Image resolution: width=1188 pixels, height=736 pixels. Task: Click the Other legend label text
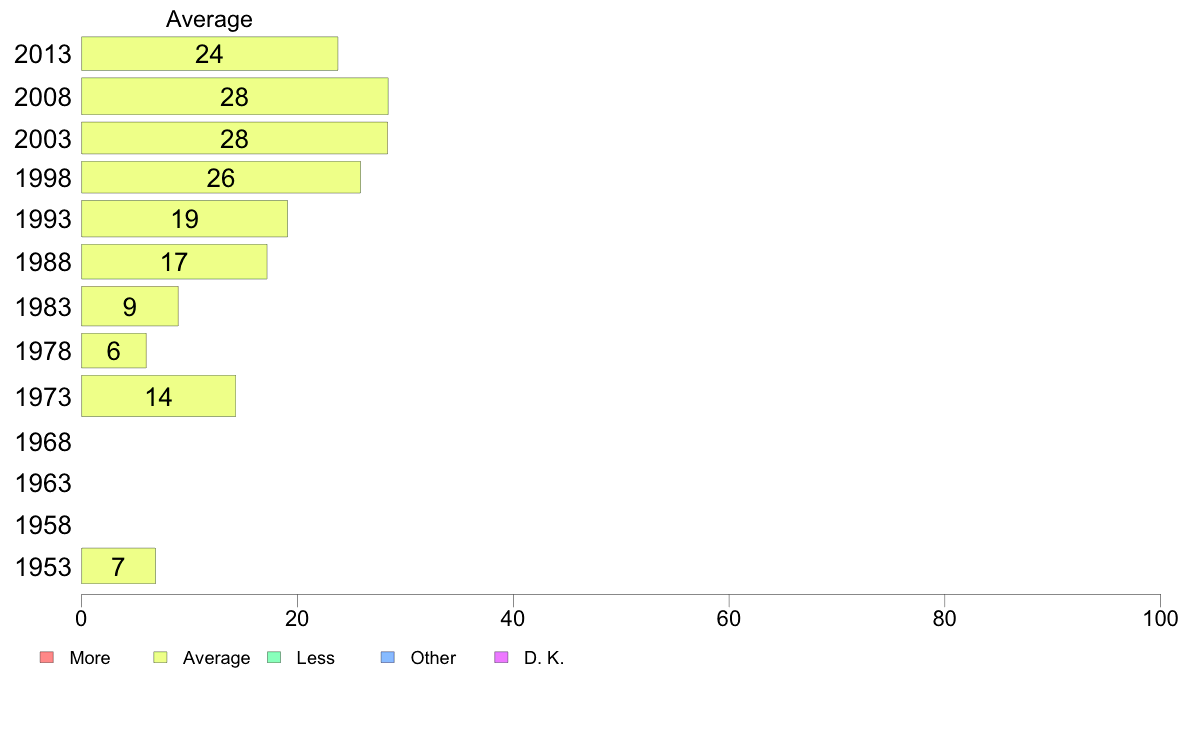(x=433, y=657)
